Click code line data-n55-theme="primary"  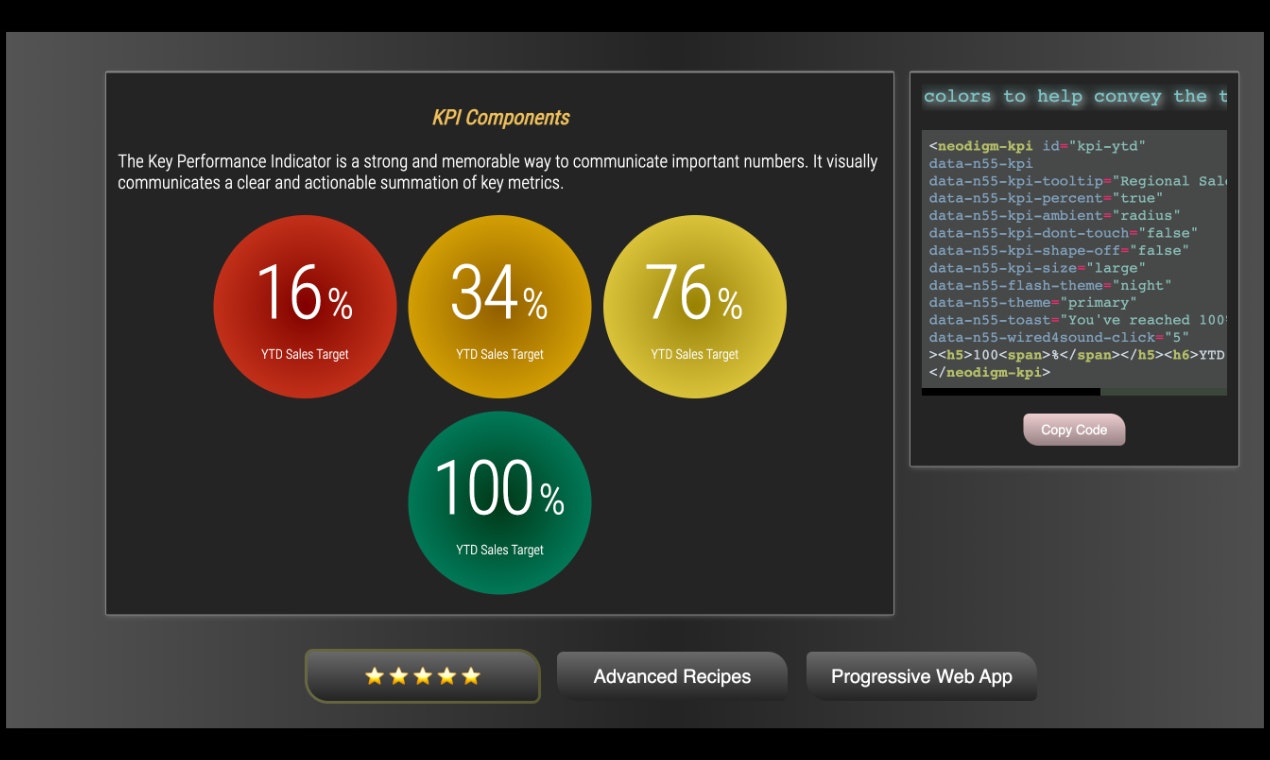coord(1033,303)
